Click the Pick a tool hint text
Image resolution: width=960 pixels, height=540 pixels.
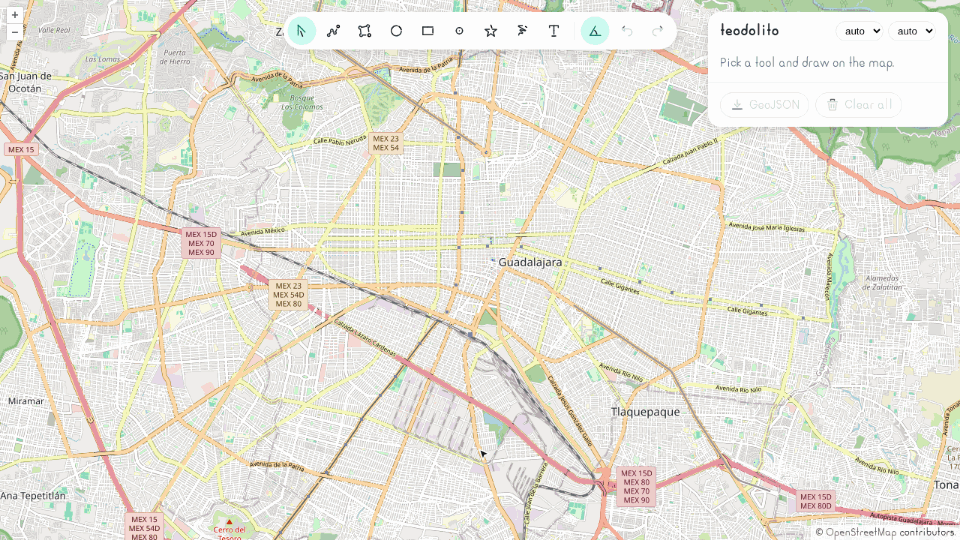tap(807, 62)
